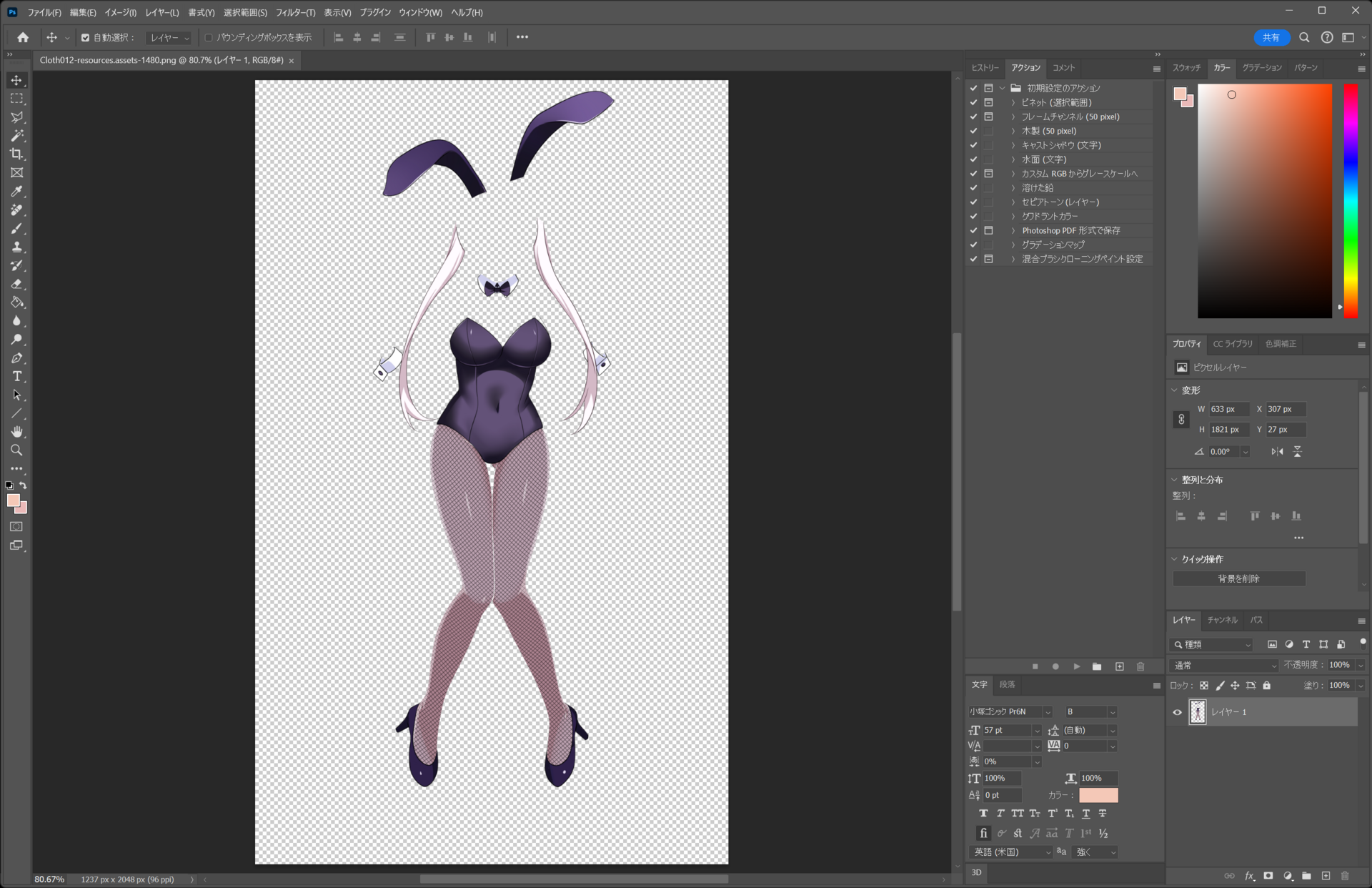This screenshot has width=1372, height=888.
Task: Click the 3D panel button
Action: click(977, 872)
